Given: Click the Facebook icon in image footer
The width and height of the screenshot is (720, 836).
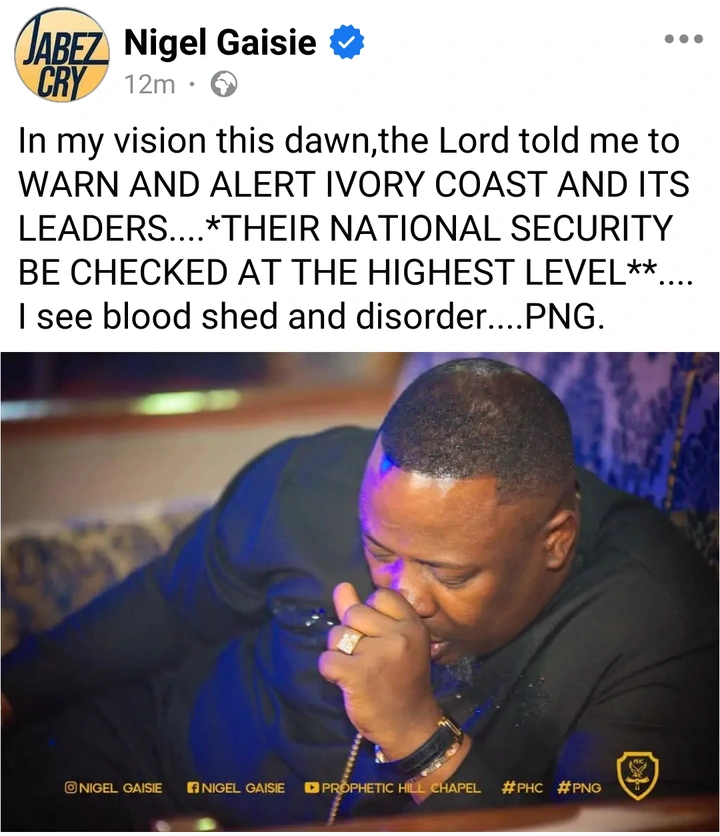Looking at the screenshot, I should coord(193,787).
